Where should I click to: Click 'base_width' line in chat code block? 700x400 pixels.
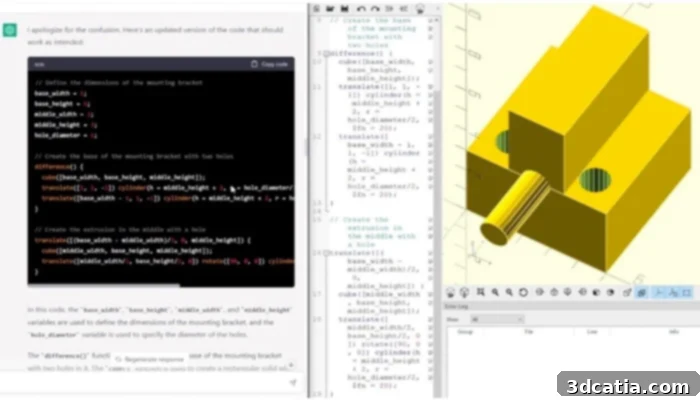61,93
